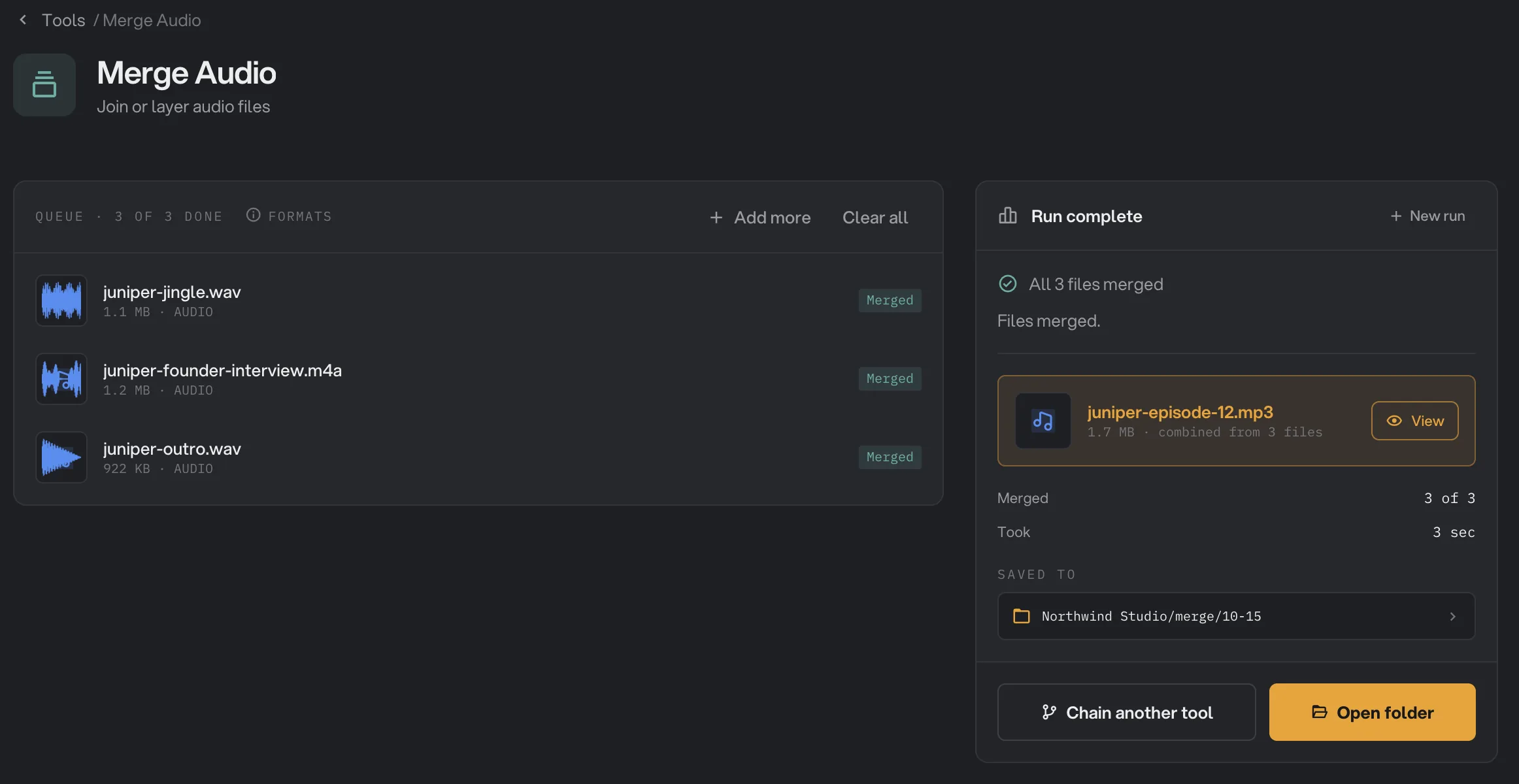Open folder containing merged output
This screenshot has width=1519, height=784.
pos(1372,712)
